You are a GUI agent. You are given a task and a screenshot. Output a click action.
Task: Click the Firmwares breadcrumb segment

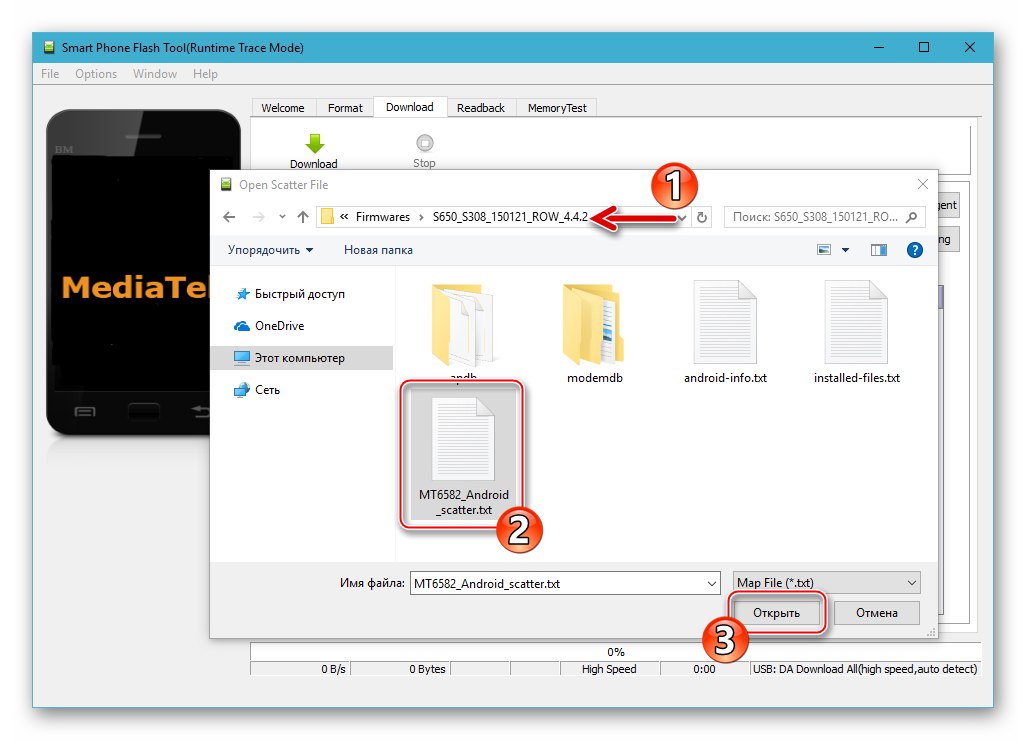[383, 217]
